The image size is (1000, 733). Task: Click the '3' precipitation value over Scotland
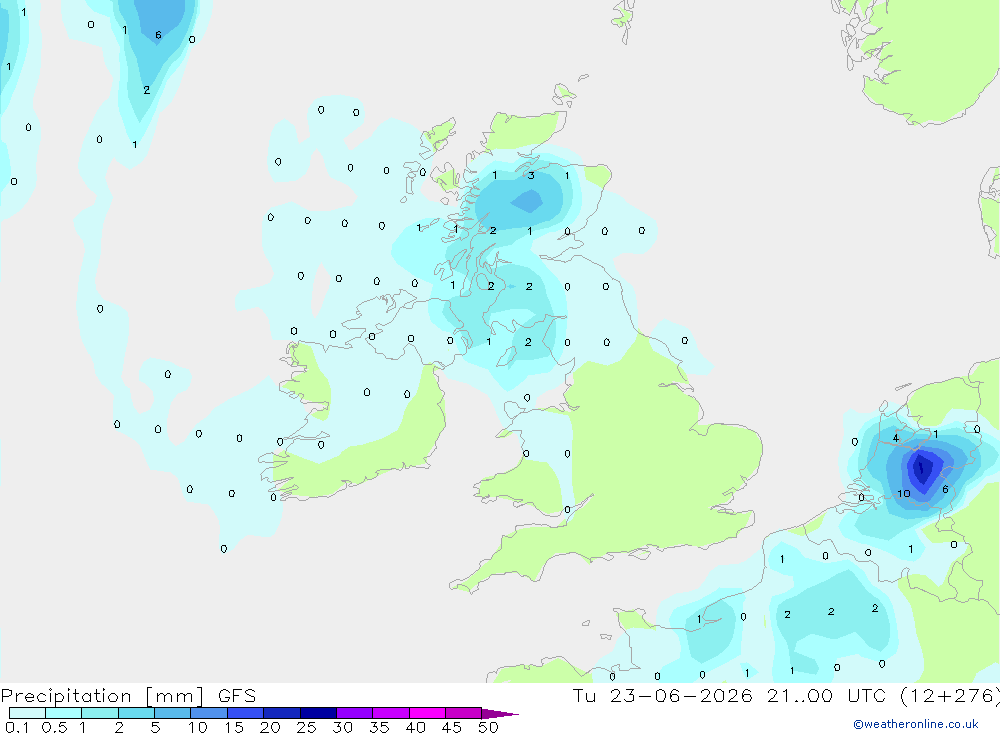(x=531, y=175)
